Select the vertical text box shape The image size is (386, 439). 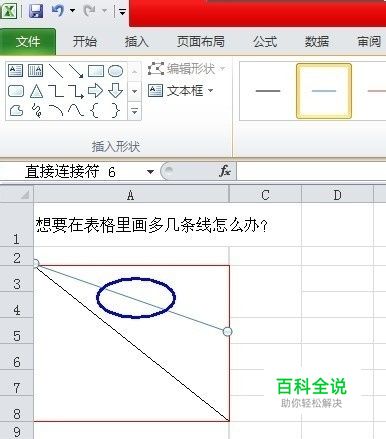point(35,71)
